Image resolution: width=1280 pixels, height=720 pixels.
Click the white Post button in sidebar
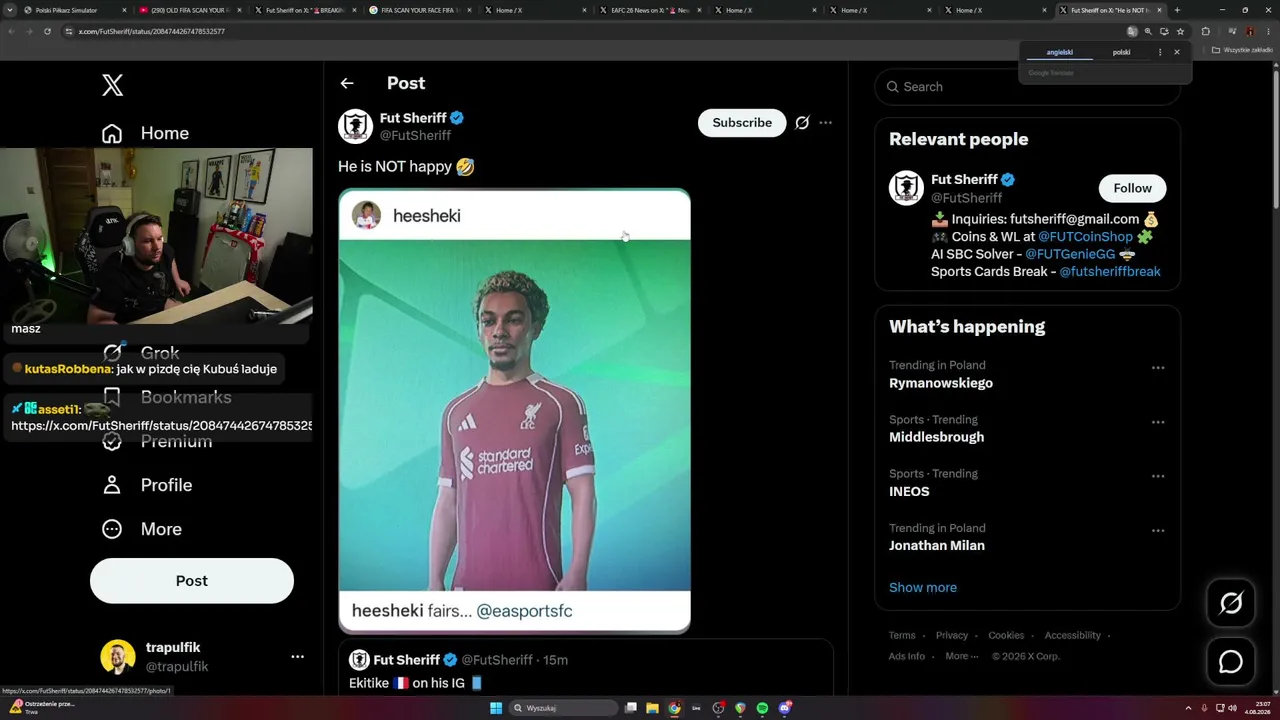(x=192, y=581)
